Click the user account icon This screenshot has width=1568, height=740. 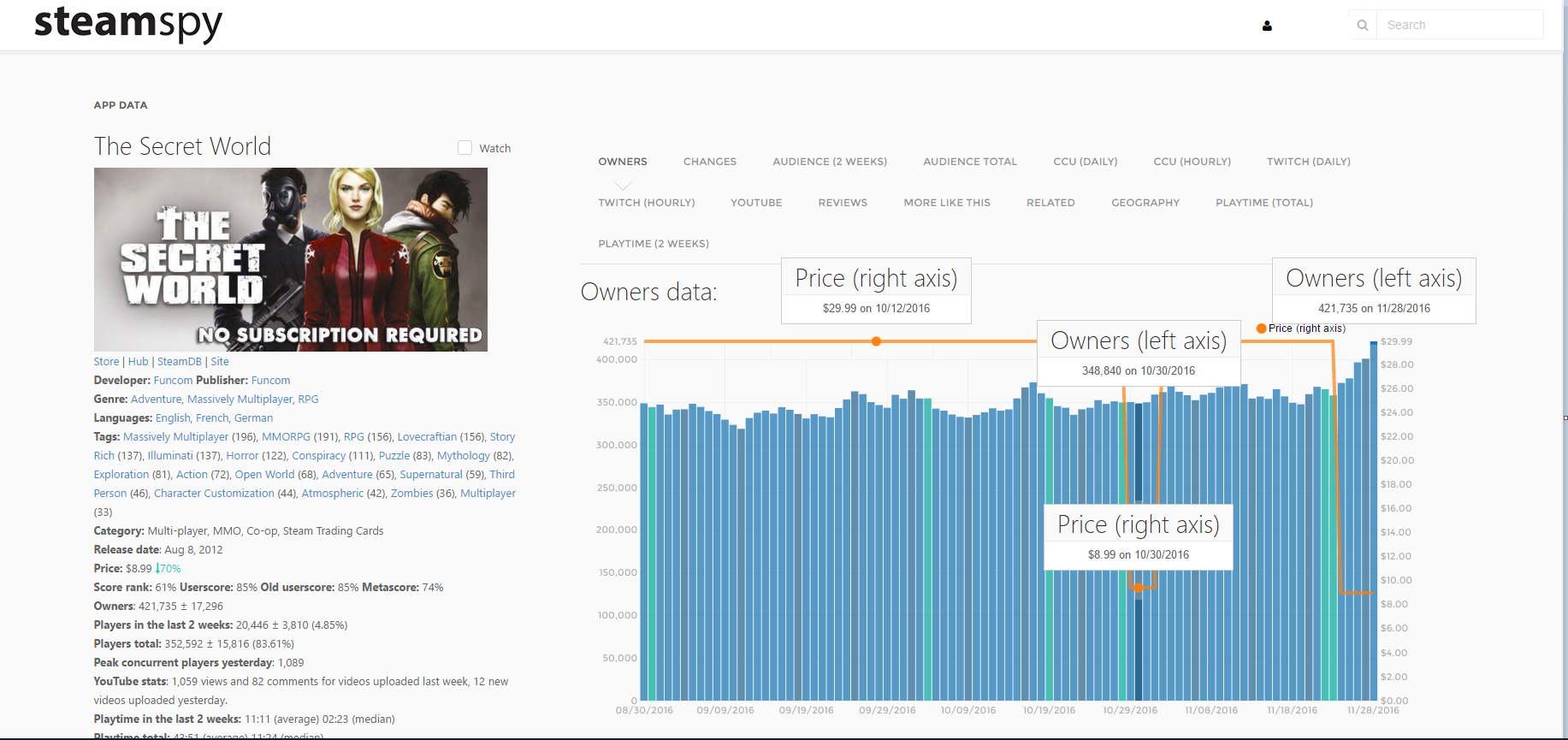(x=1267, y=26)
